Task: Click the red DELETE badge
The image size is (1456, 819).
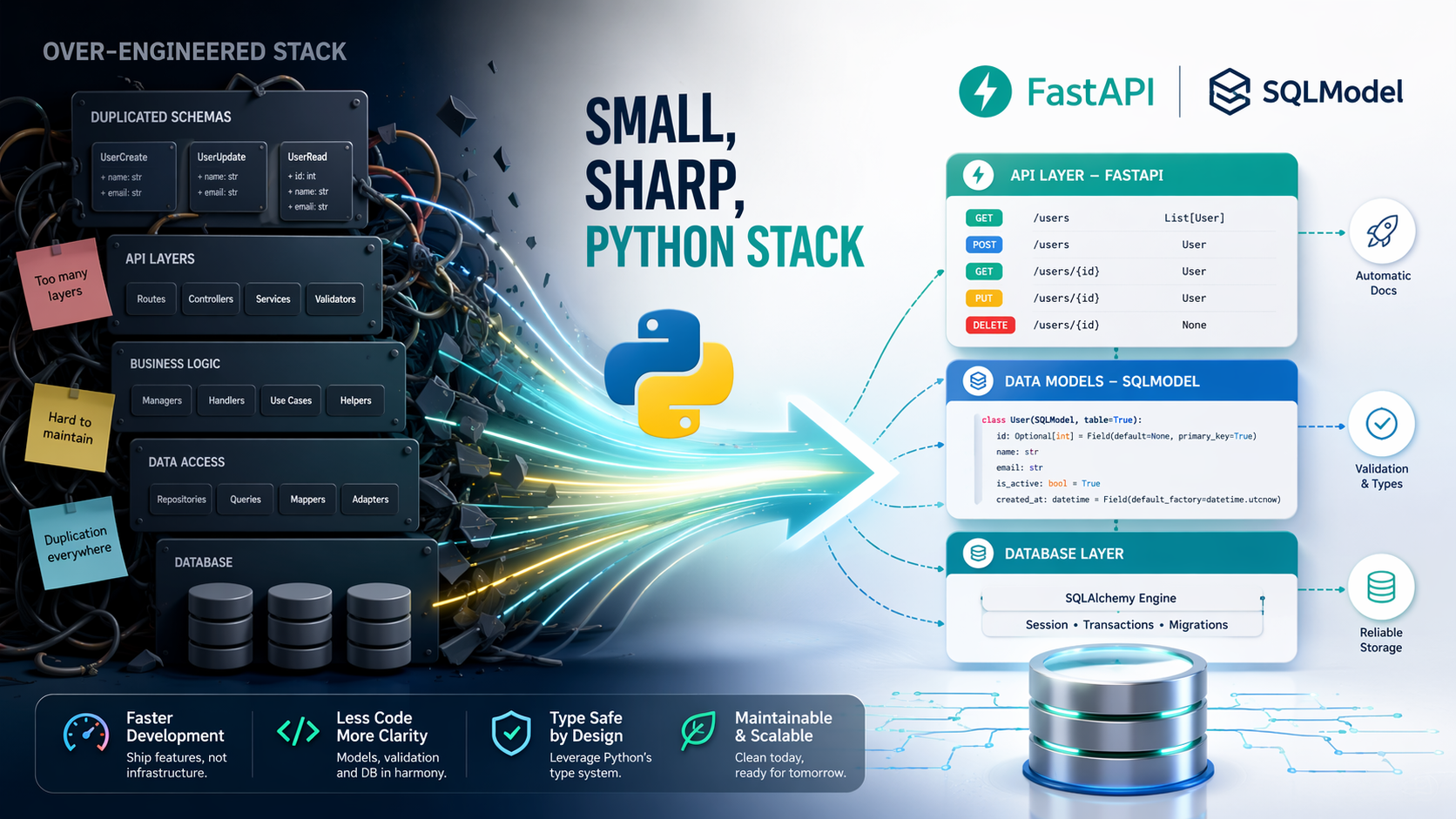Action: [990, 326]
